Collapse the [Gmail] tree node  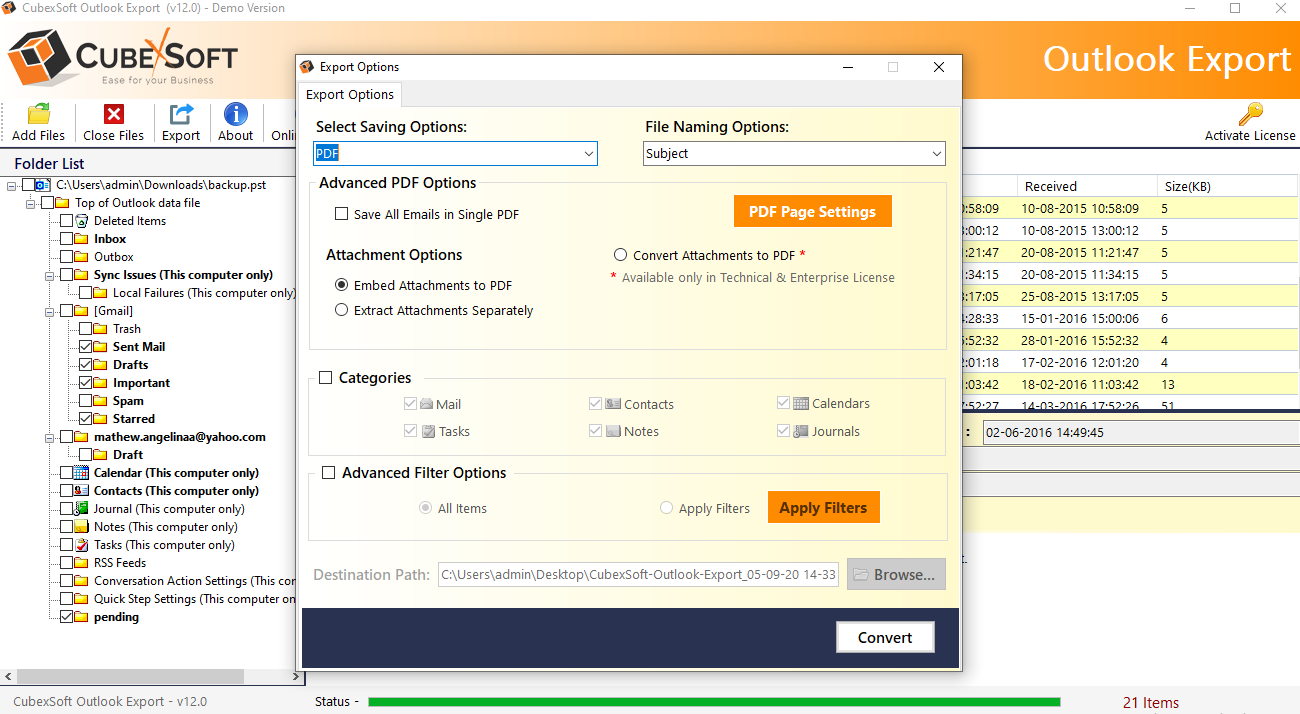[50, 311]
